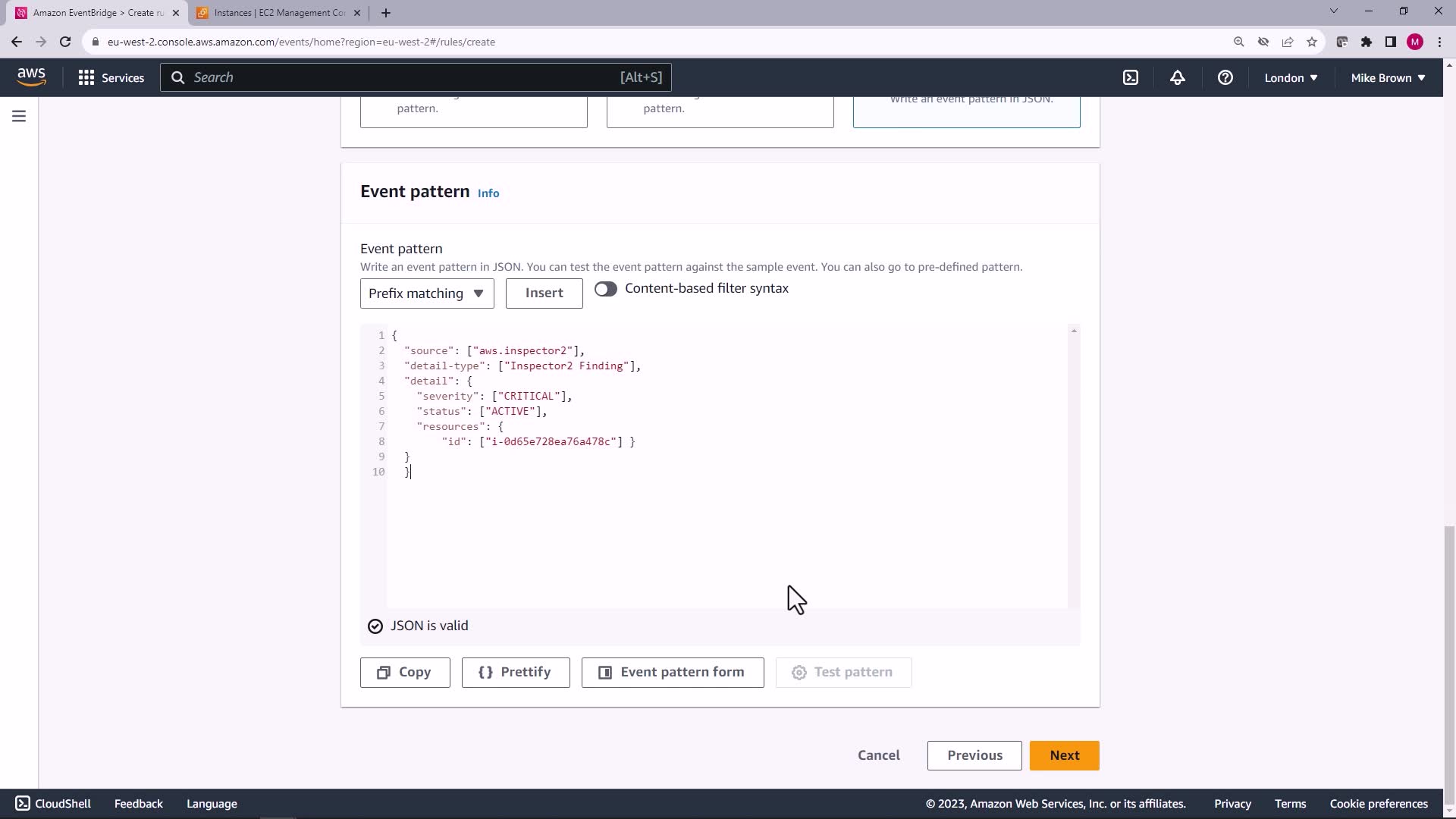
Task: Open the Prefix matching dropdown
Action: [427, 293]
